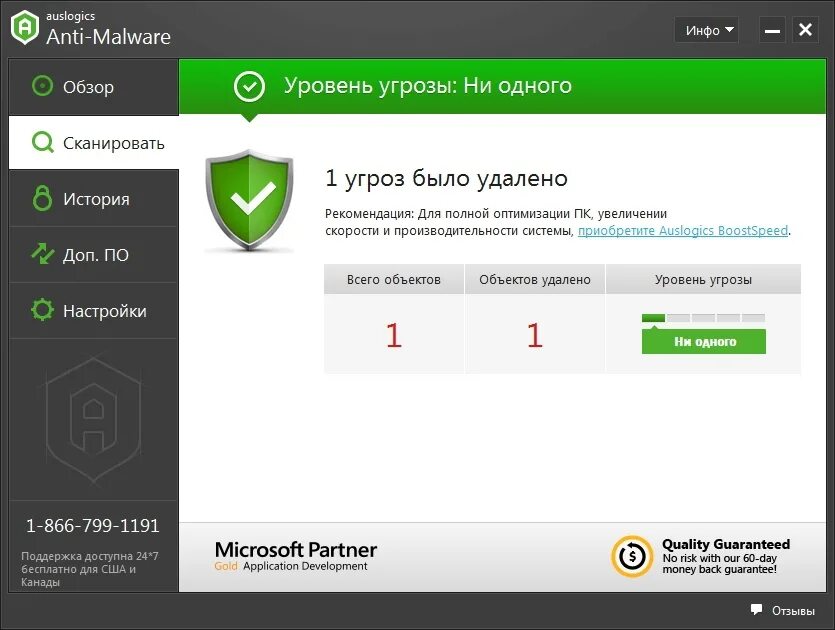Open the История tab
Viewport: 835px width, 630px height.
point(94,198)
